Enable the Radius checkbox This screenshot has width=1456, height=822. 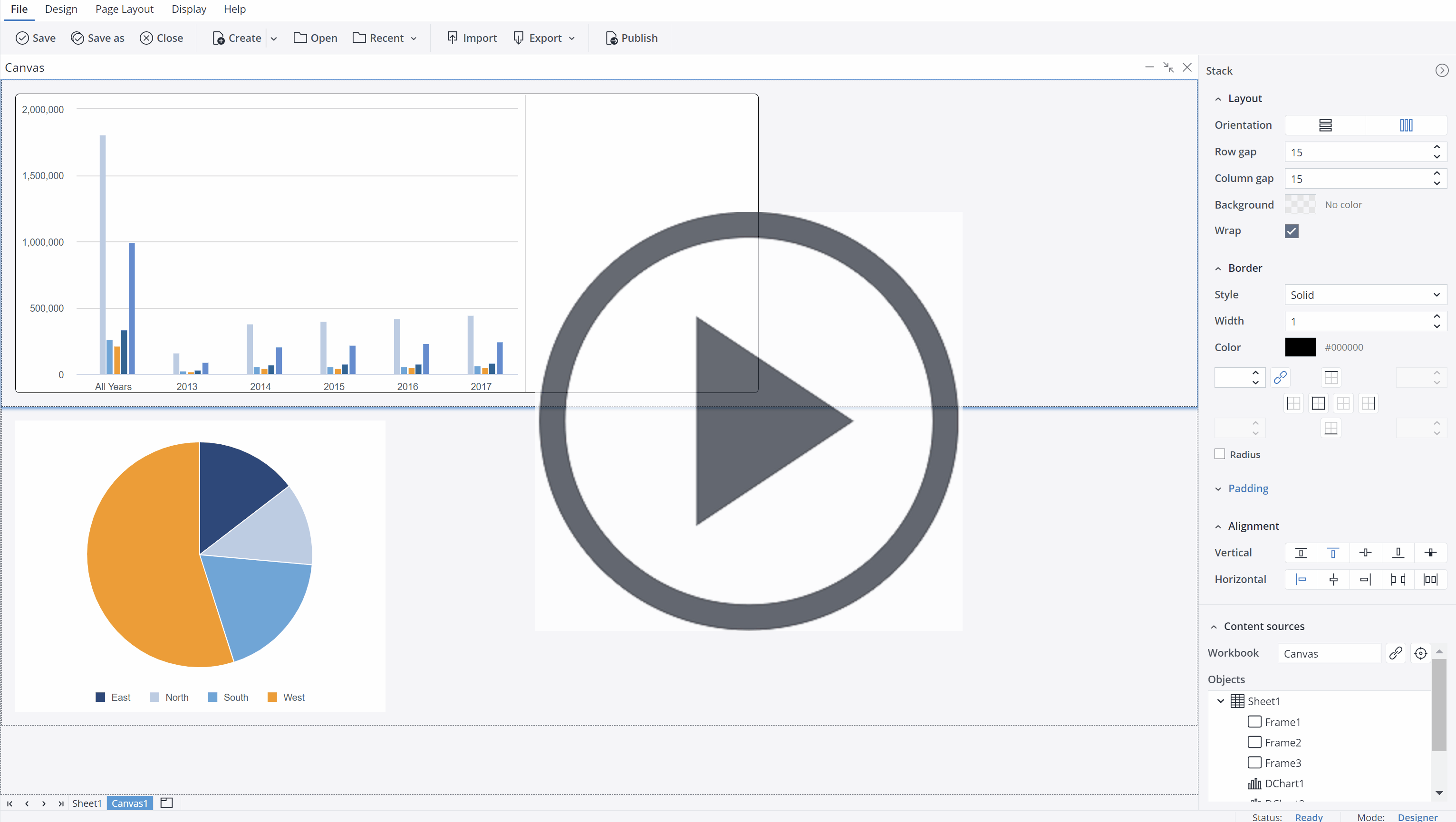[1219, 454]
